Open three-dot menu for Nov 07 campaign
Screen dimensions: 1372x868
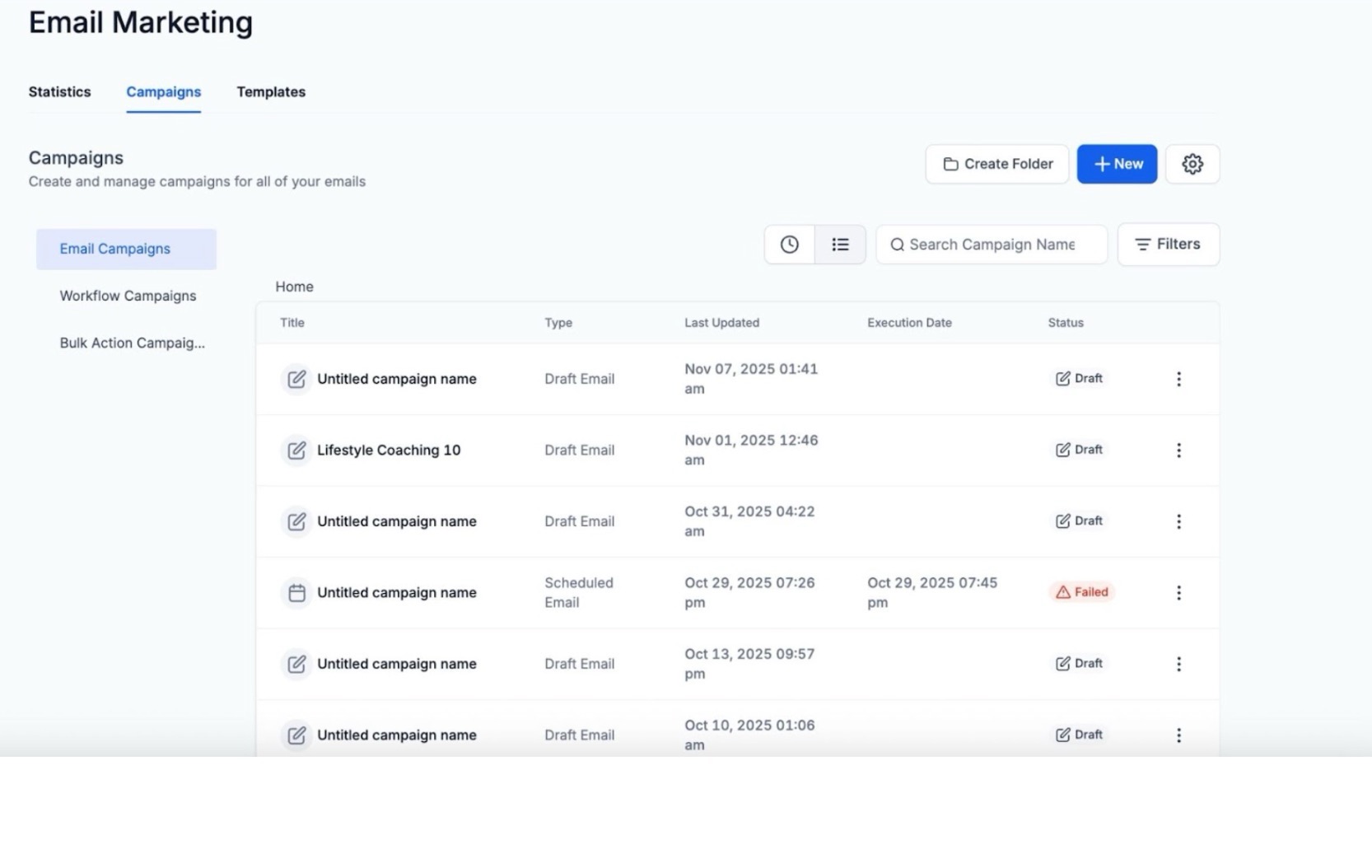[x=1178, y=379]
